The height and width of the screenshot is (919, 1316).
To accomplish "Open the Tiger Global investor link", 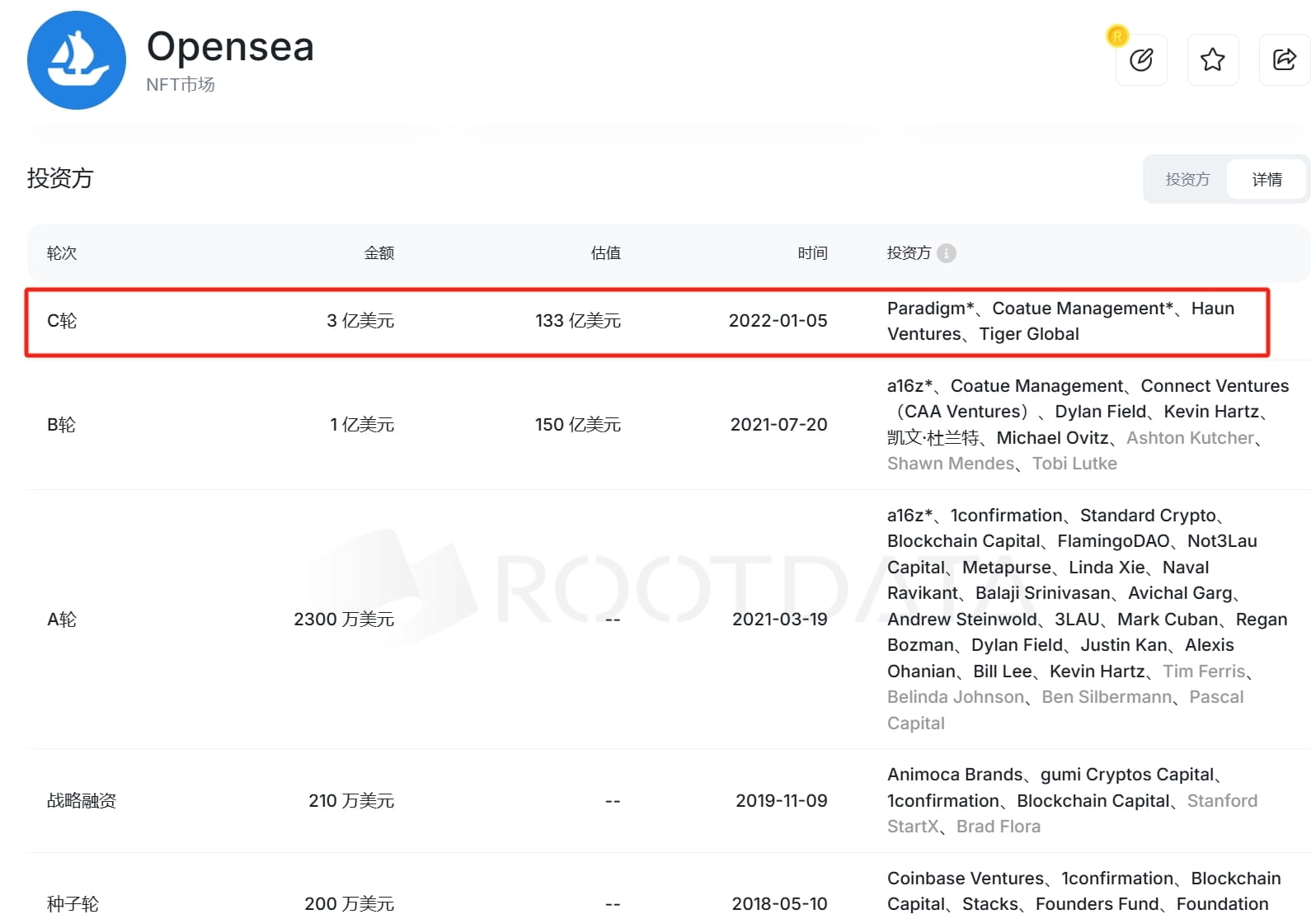I will coord(1028,334).
